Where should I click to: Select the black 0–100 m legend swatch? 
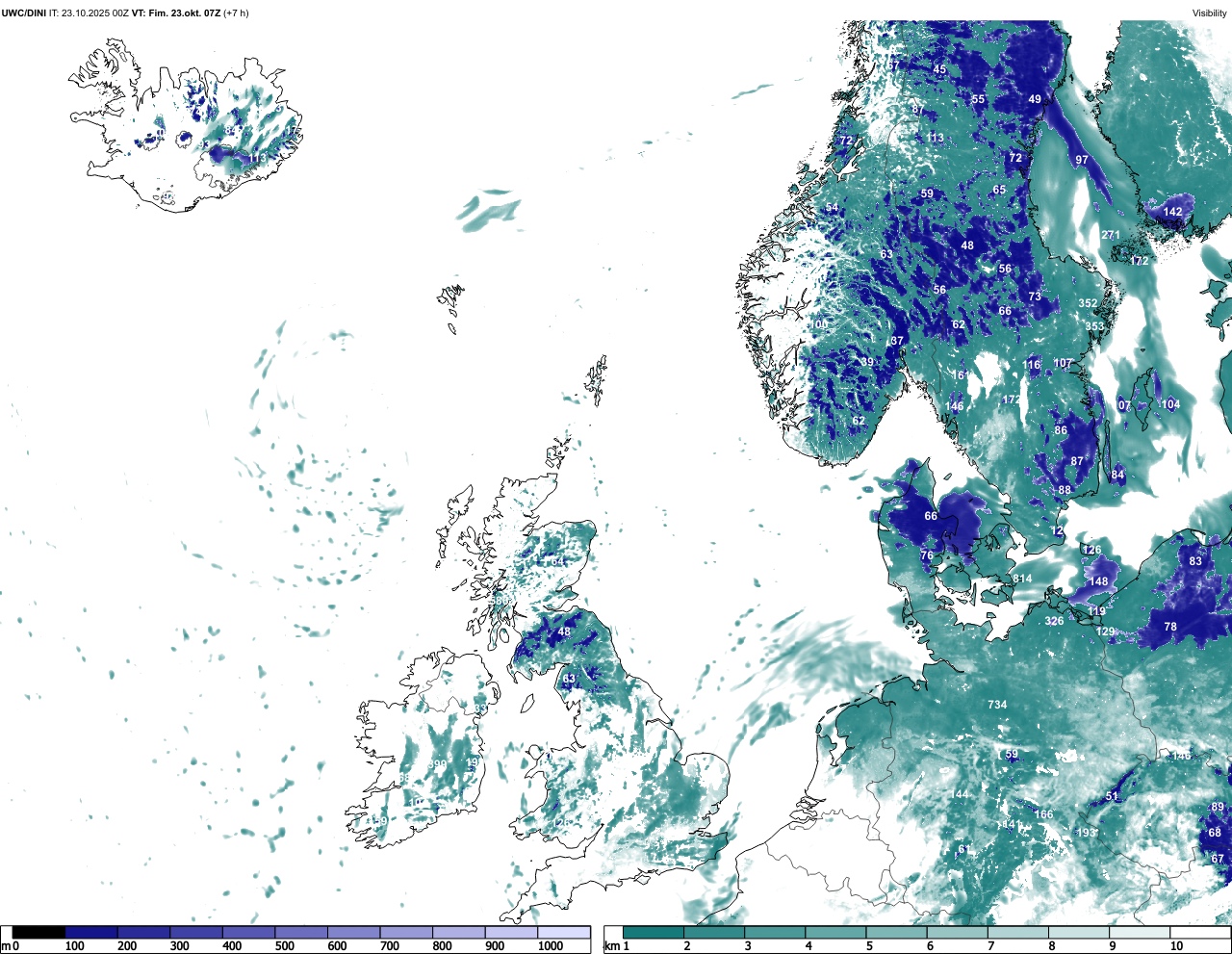click(x=38, y=933)
